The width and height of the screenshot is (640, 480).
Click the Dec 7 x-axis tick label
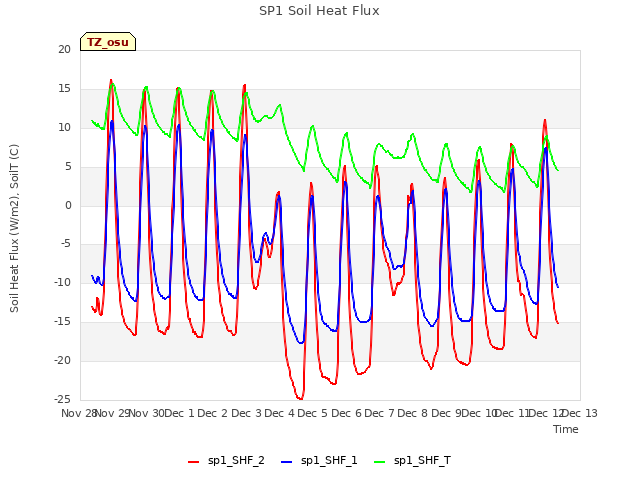point(380,413)
